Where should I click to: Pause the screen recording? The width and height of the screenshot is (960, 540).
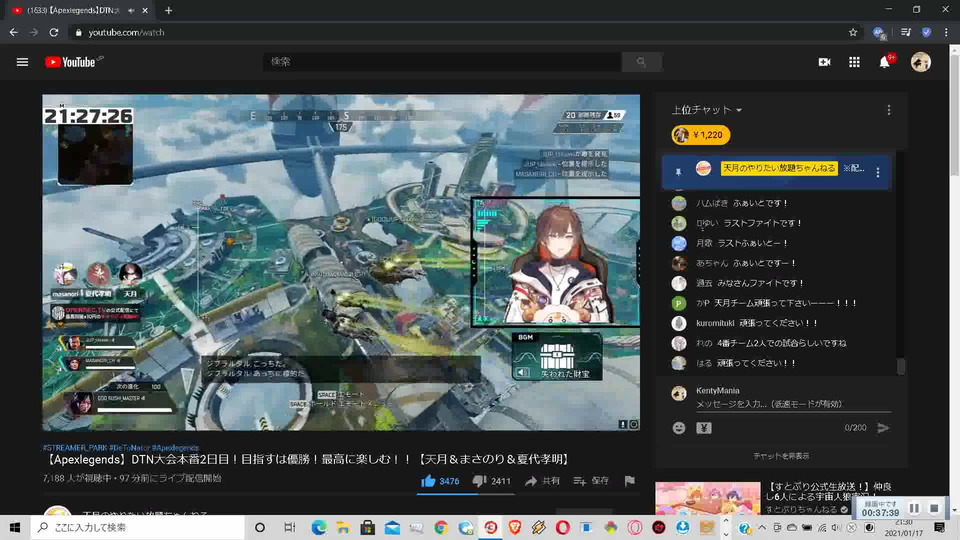click(914, 508)
